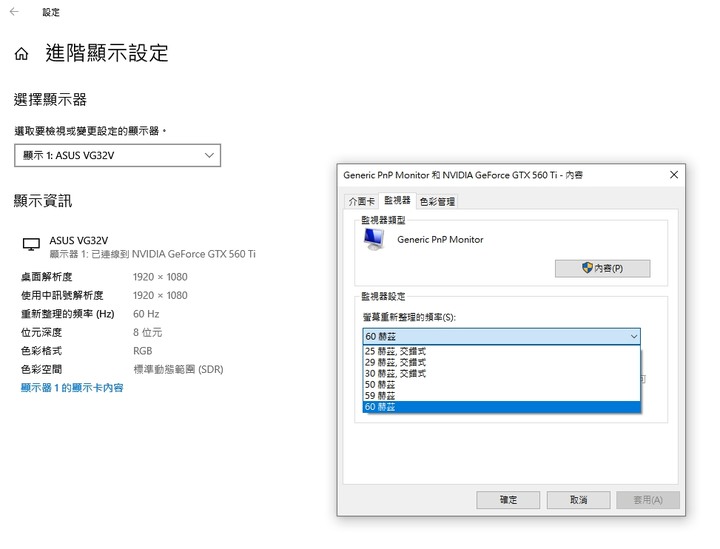Click the monitor icon next to ASUS VG32V
This screenshot has height=549, width=720.
point(31,244)
